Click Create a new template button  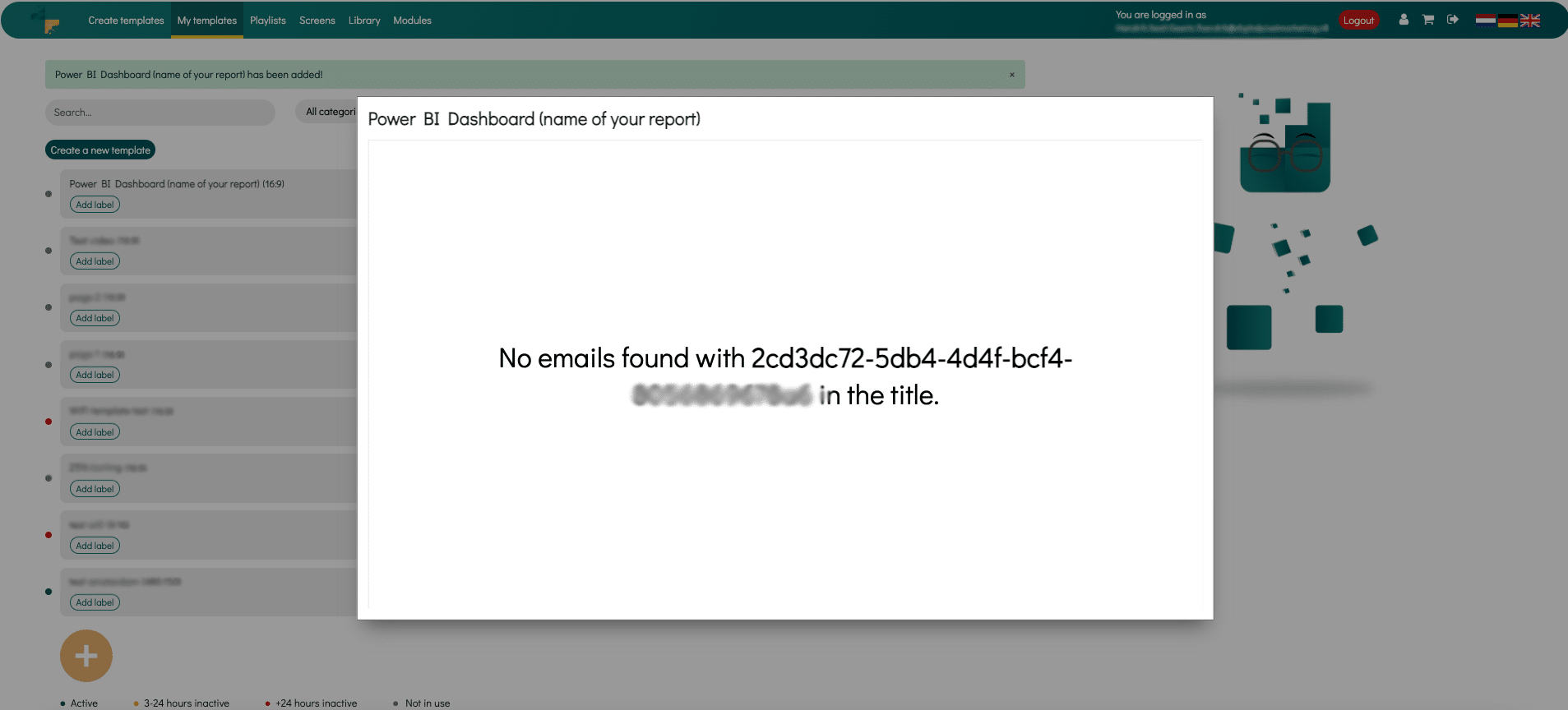[x=100, y=150]
